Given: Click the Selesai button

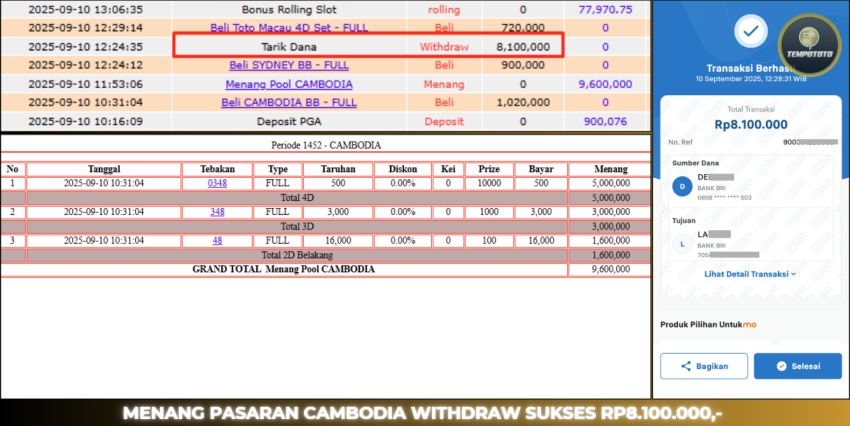Looking at the screenshot, I should 797,366.
